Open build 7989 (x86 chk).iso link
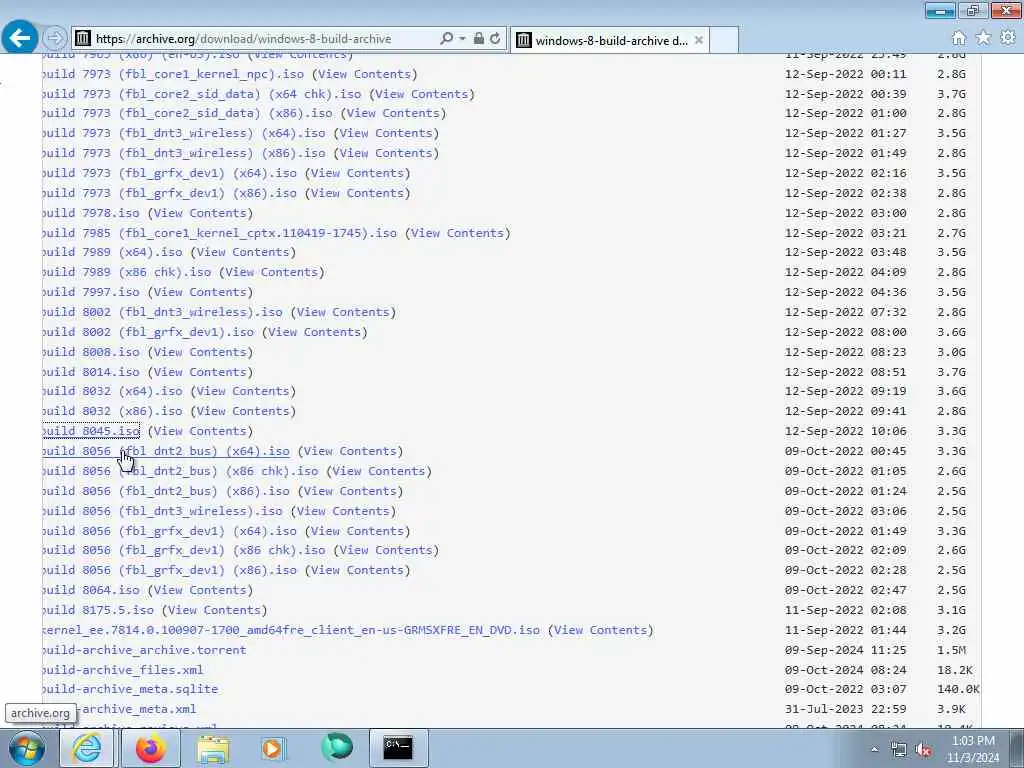The width and height of the screenshot is (1024, 768). (x=127, y=272)
